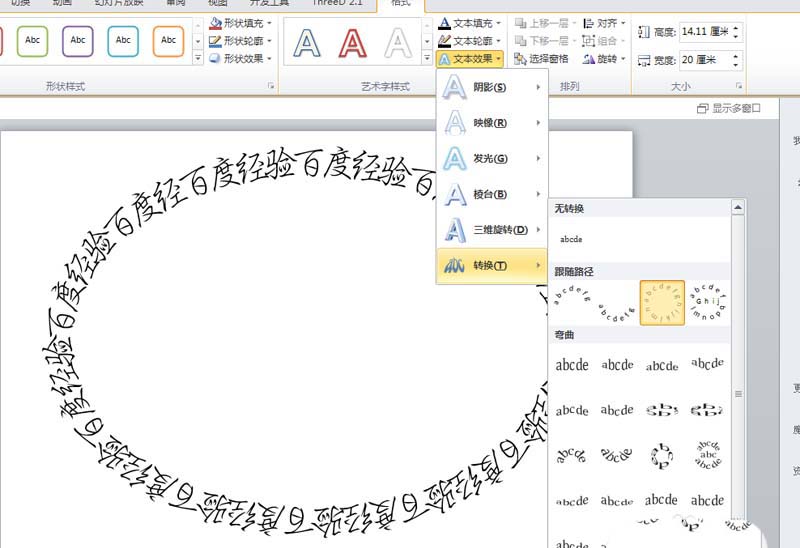Select first warp style in 弯曲 fourth row
Viewport: 800px width, 548px height.
pos(572,501)
